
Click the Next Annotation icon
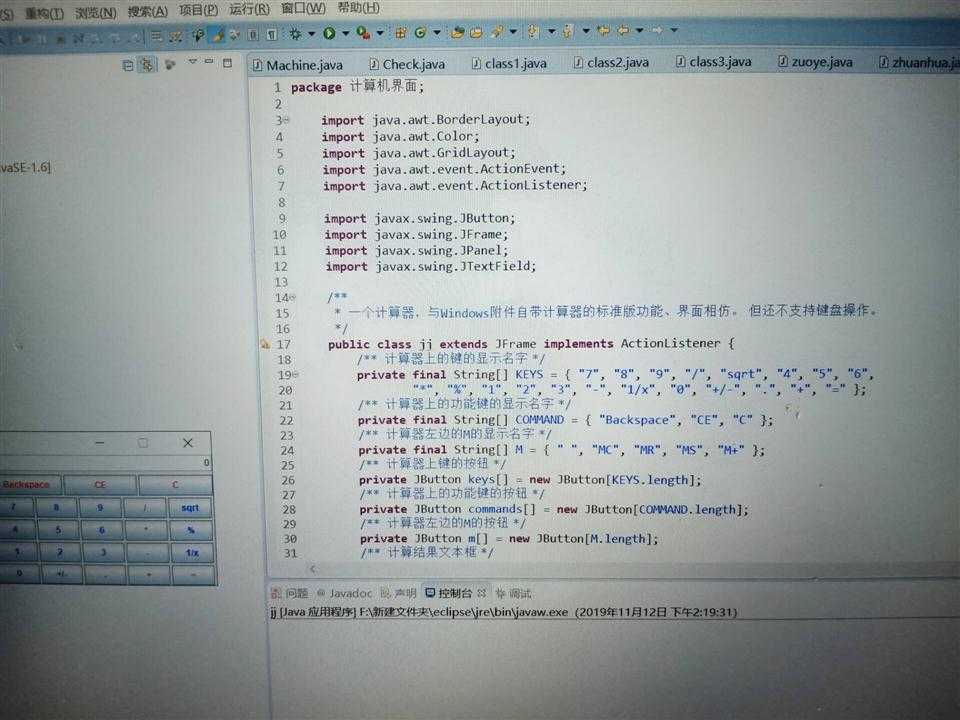click(533, 31)
